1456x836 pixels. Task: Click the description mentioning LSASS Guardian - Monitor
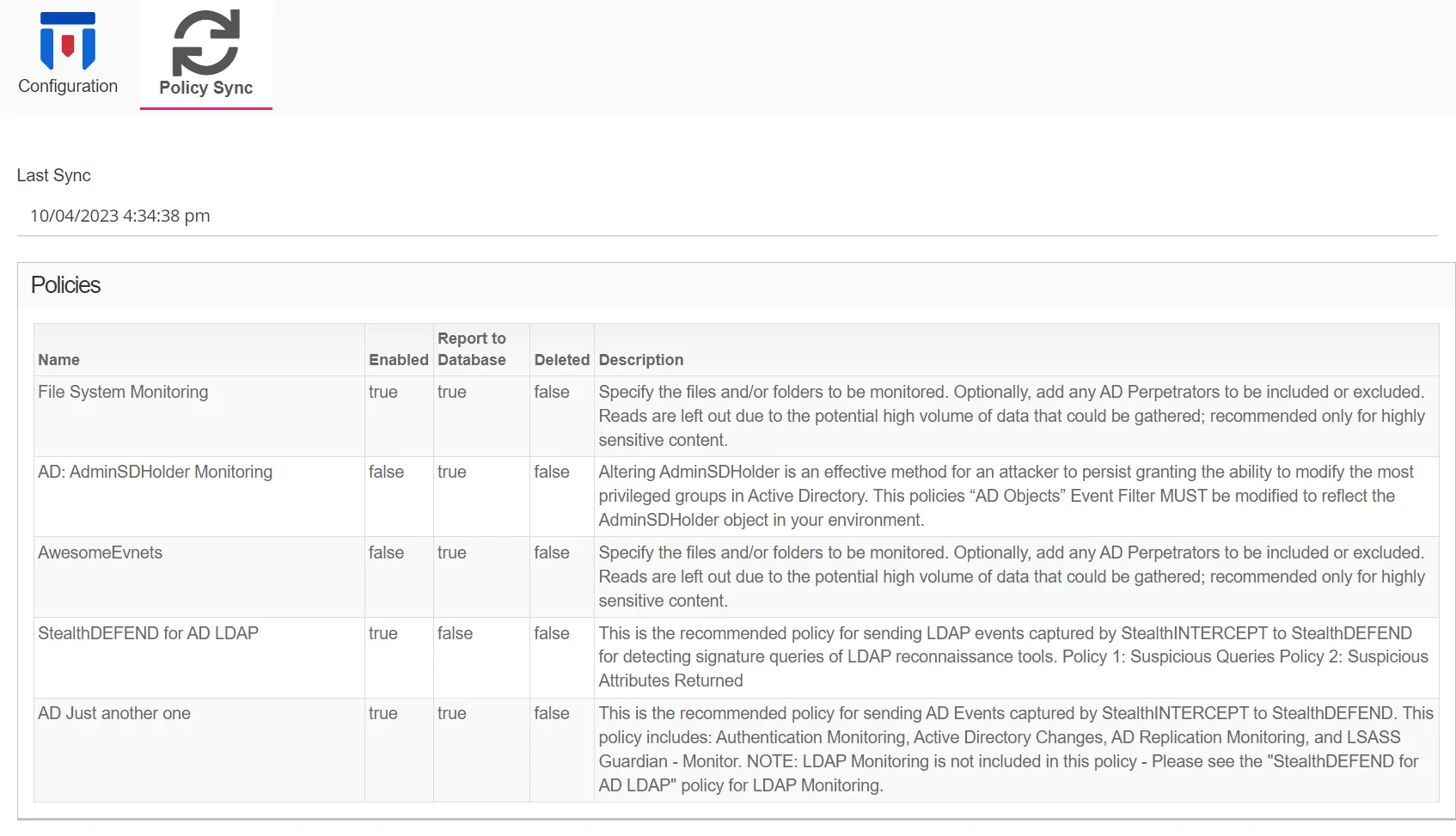tap(1016, 749)
